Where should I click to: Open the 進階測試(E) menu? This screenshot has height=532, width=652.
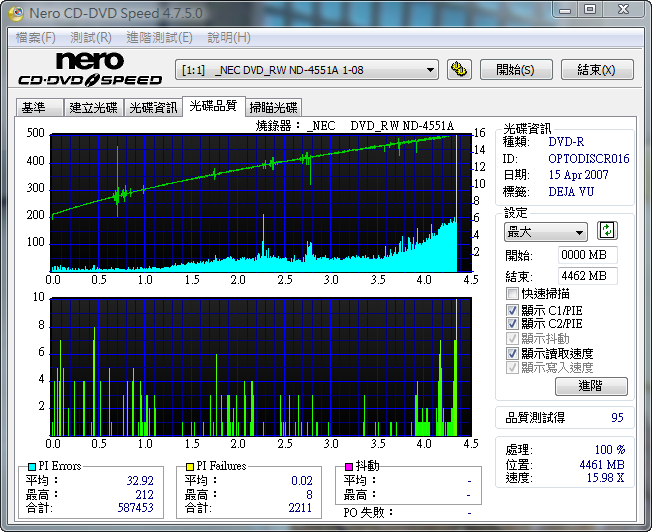coord(159,38)
